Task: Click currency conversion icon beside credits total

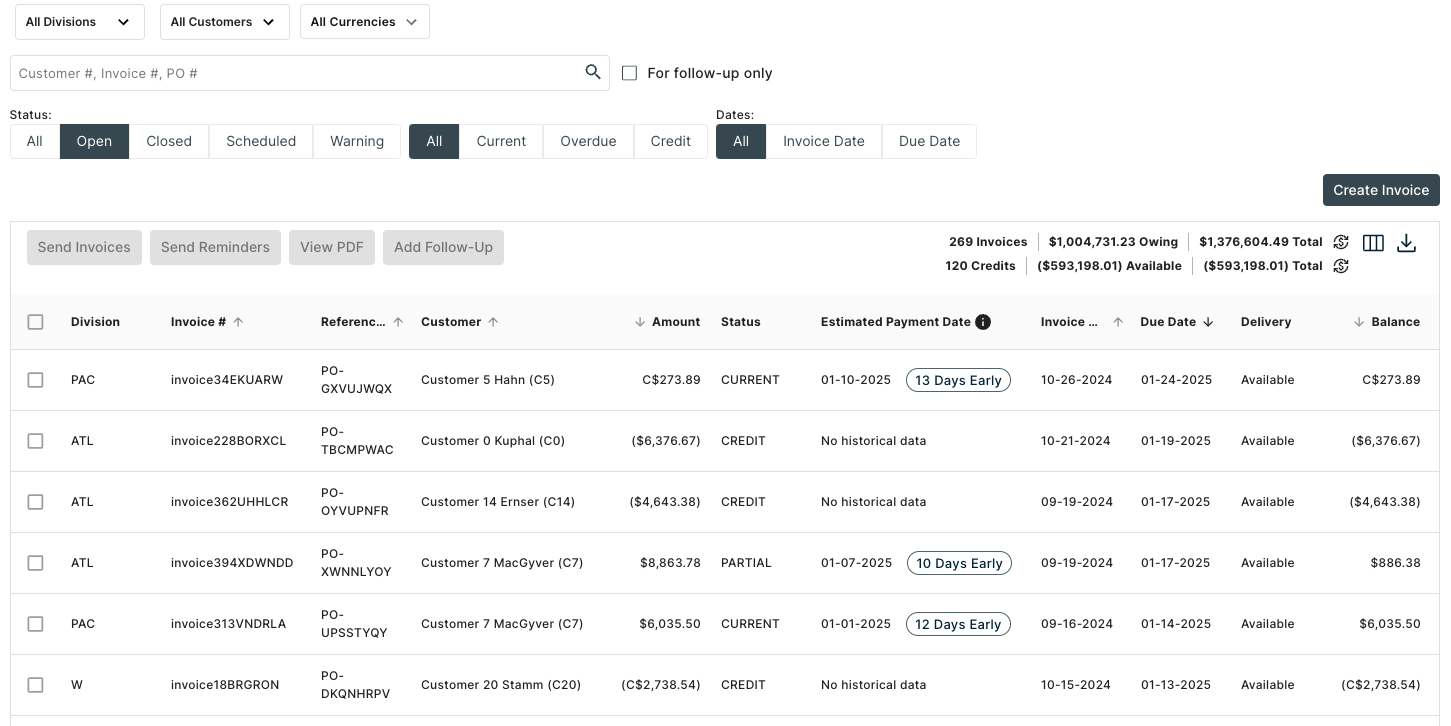Action: 1341,266
